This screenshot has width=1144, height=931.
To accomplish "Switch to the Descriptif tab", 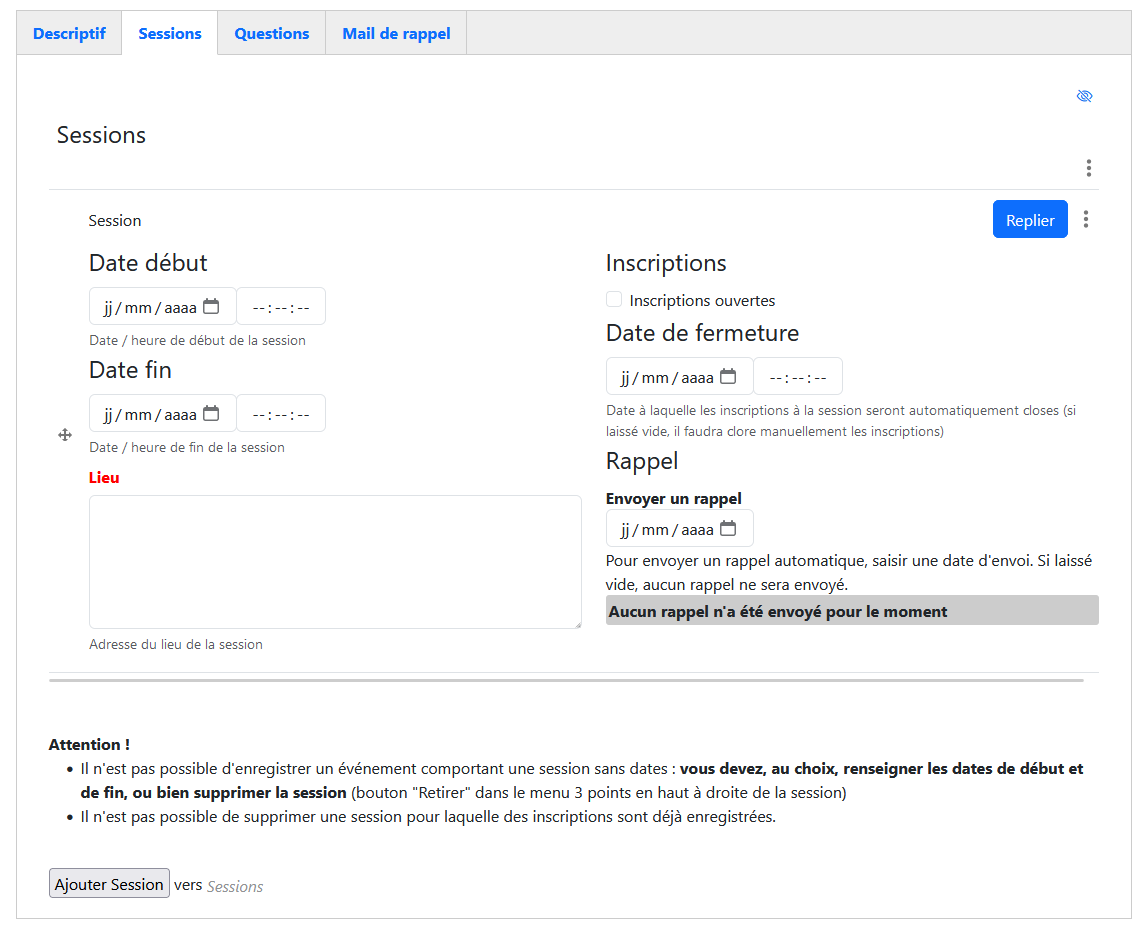I will click(69, 34).
